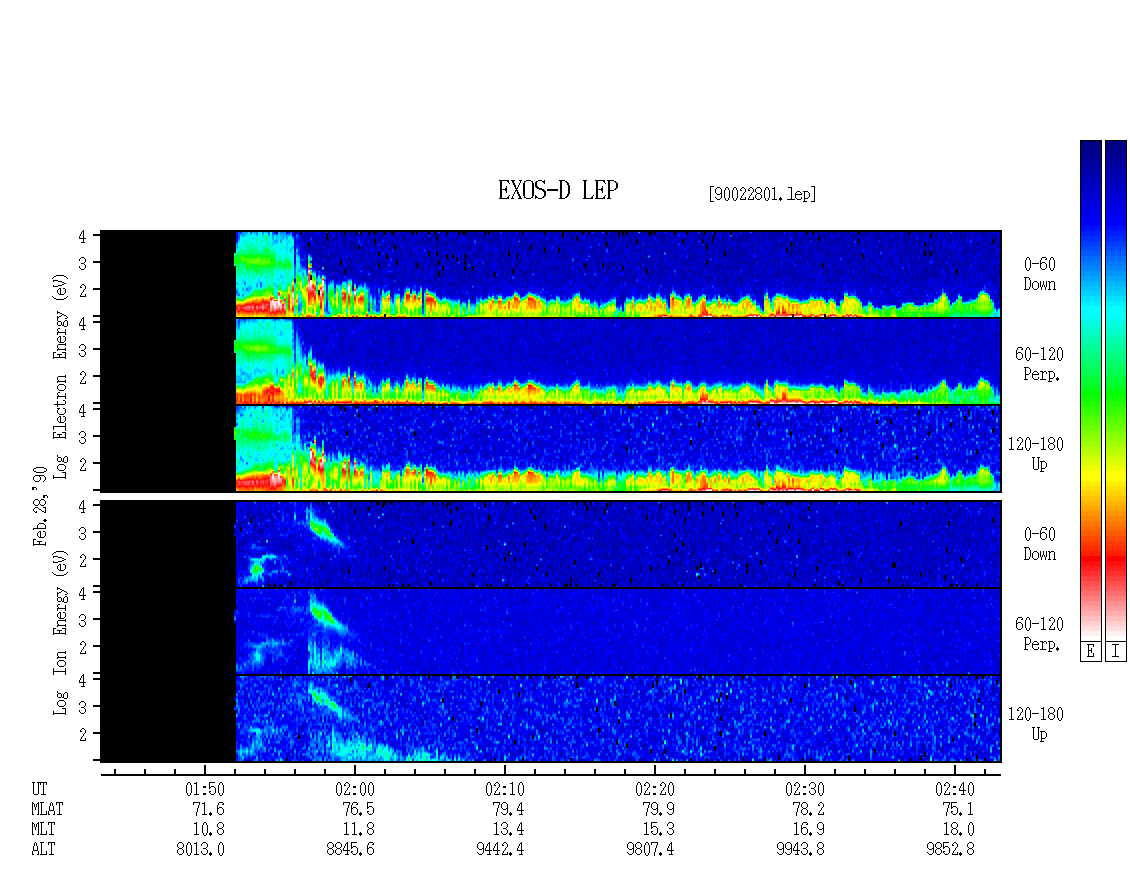The width and height of the screenshot is (1130, 875).
Task: Click the MLAT value 79.9
Action: pyautogui.click(x=659, y=809)
